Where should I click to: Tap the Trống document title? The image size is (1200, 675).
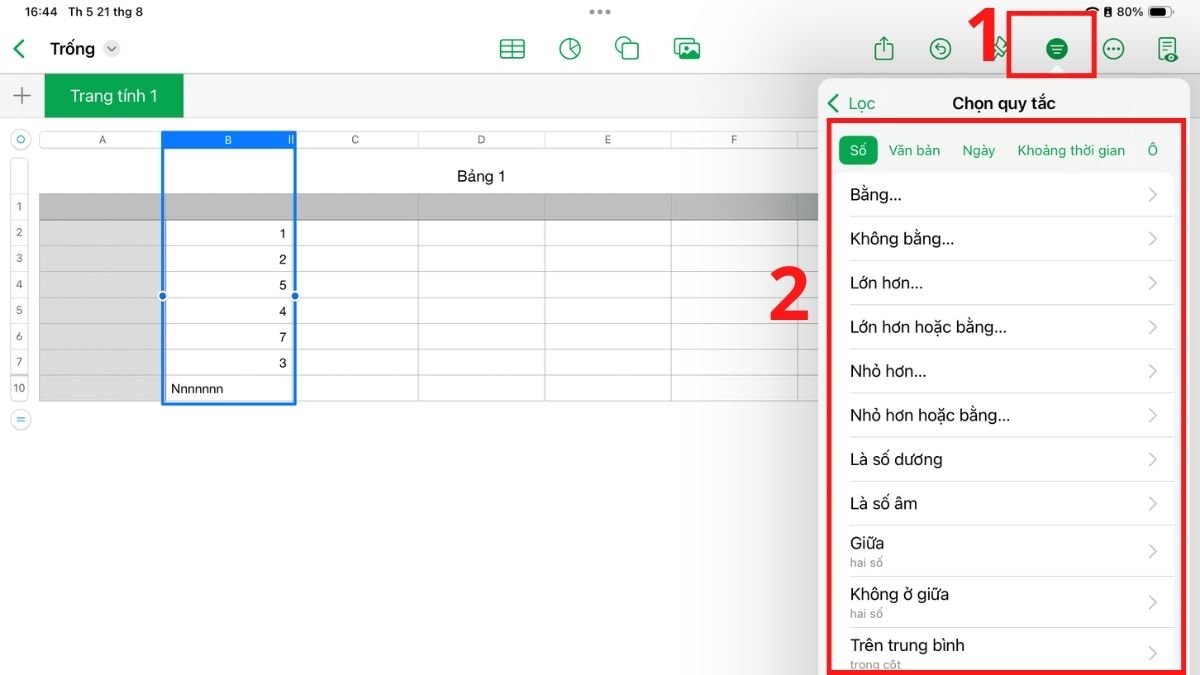pyautogui.click(x=72, y=48)
